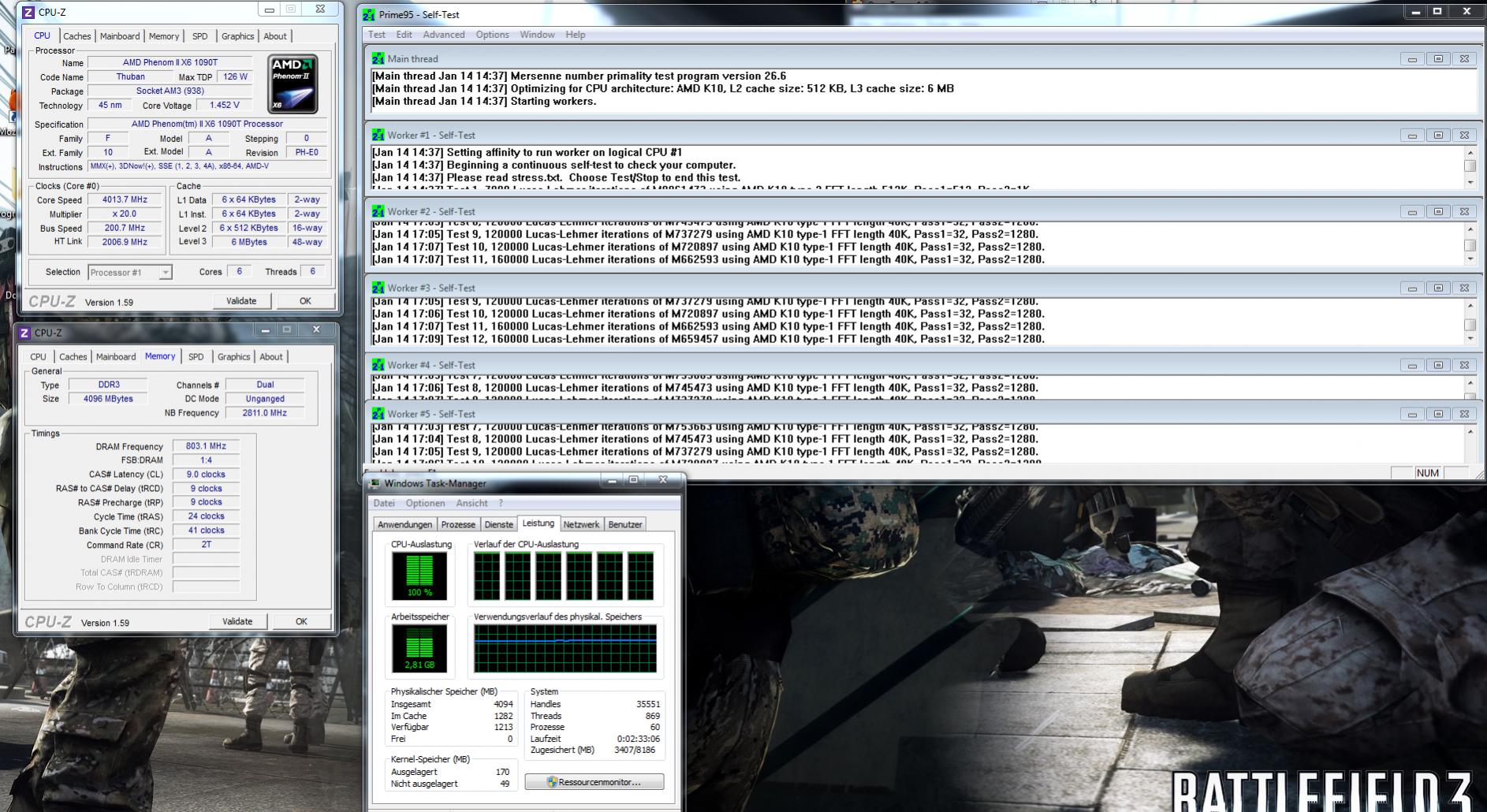This screenshot has width=1487, height=812.
Task: Click the AMD Phenom II processor logo
Action: point(293,84)
